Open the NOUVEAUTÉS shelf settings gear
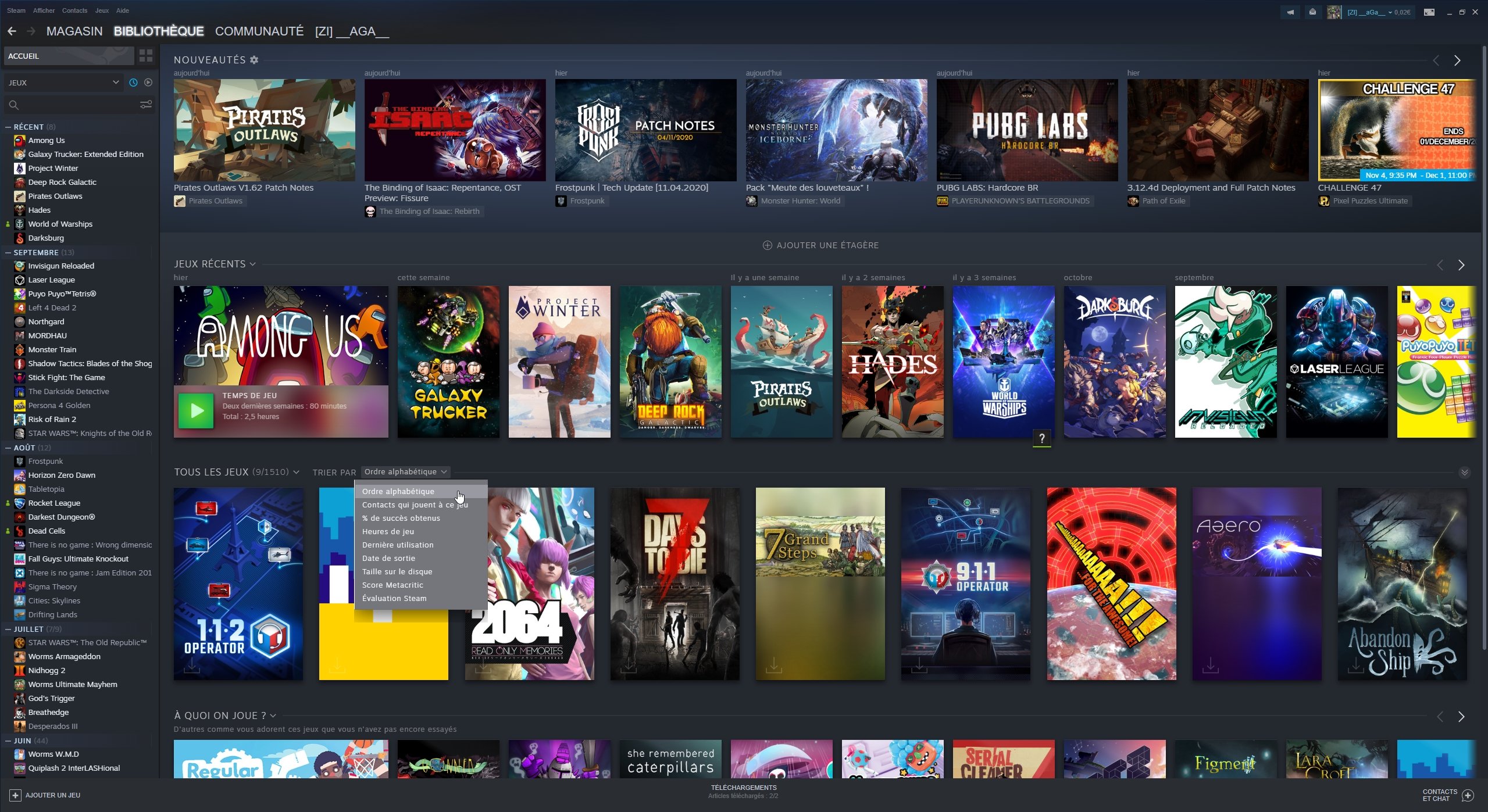 coord(254,60)
